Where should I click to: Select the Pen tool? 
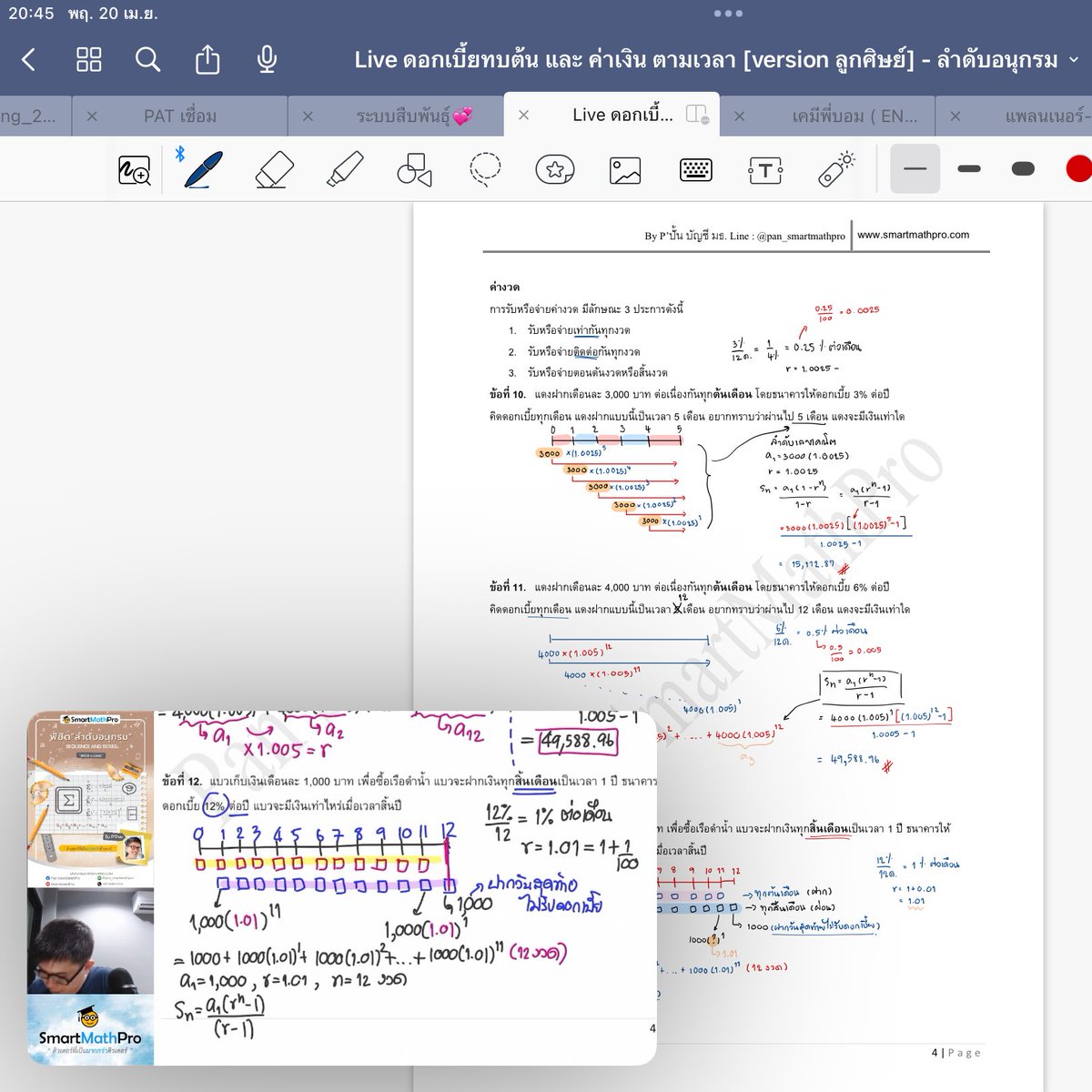[x=203, y=169]
